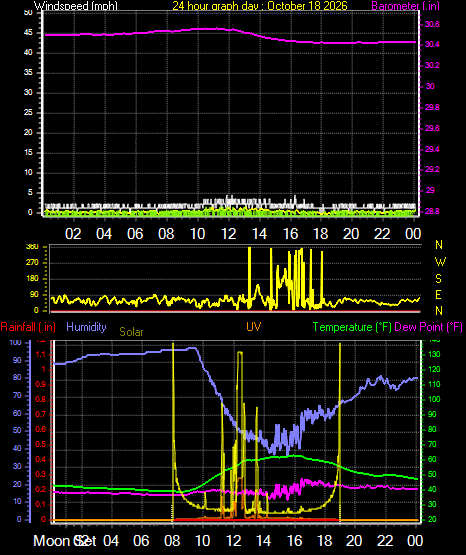466x555 pixels.
Task: Click hour 10 under the windspeed graph
Action: pos(197,234)
